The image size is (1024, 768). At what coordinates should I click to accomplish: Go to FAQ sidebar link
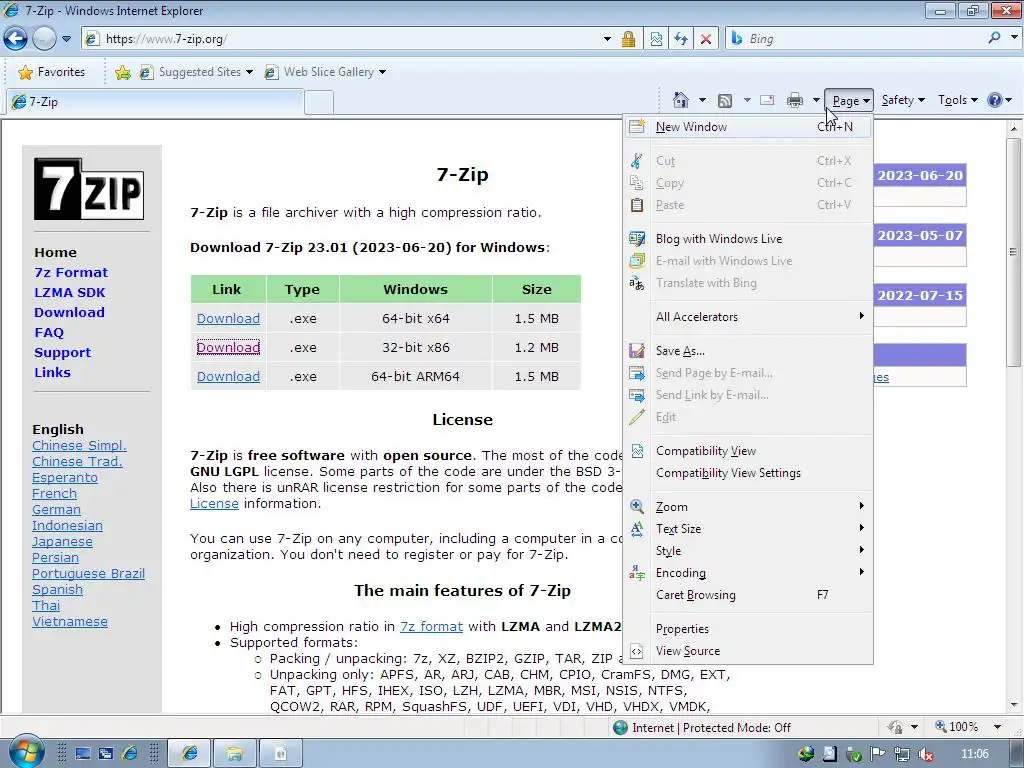tap(49, 332)
